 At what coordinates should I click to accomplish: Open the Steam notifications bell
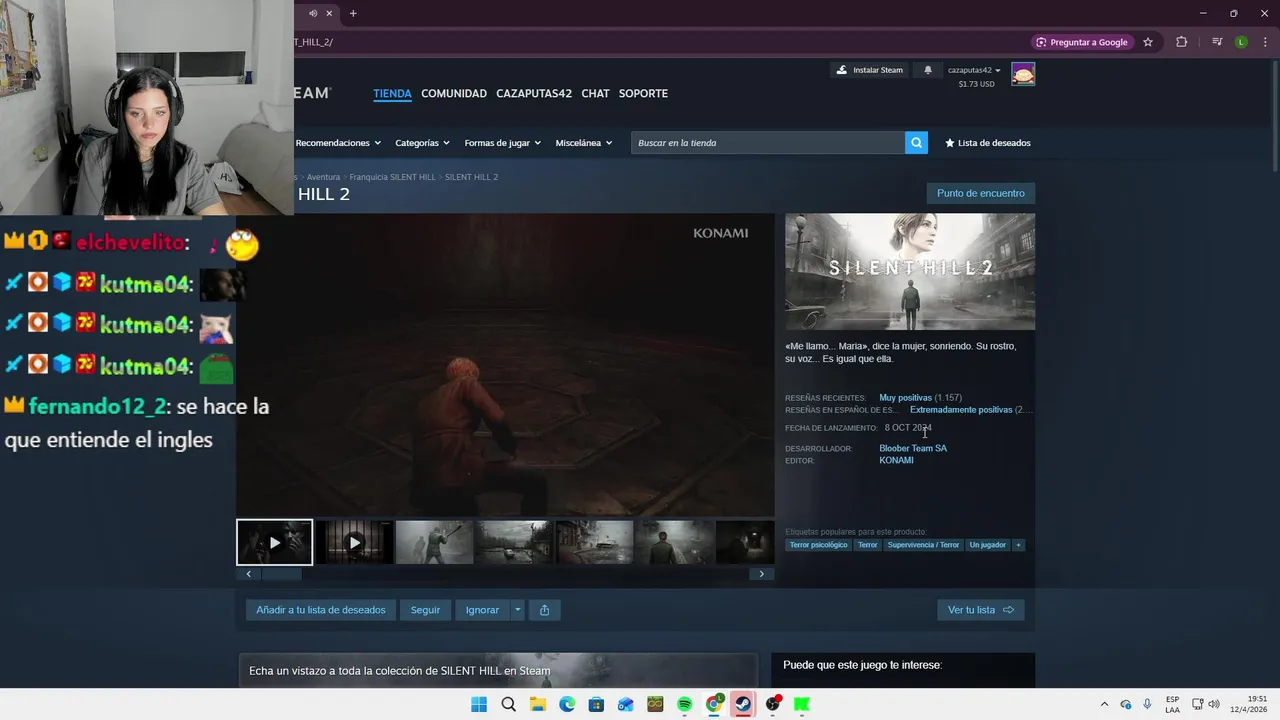point(928,70)
